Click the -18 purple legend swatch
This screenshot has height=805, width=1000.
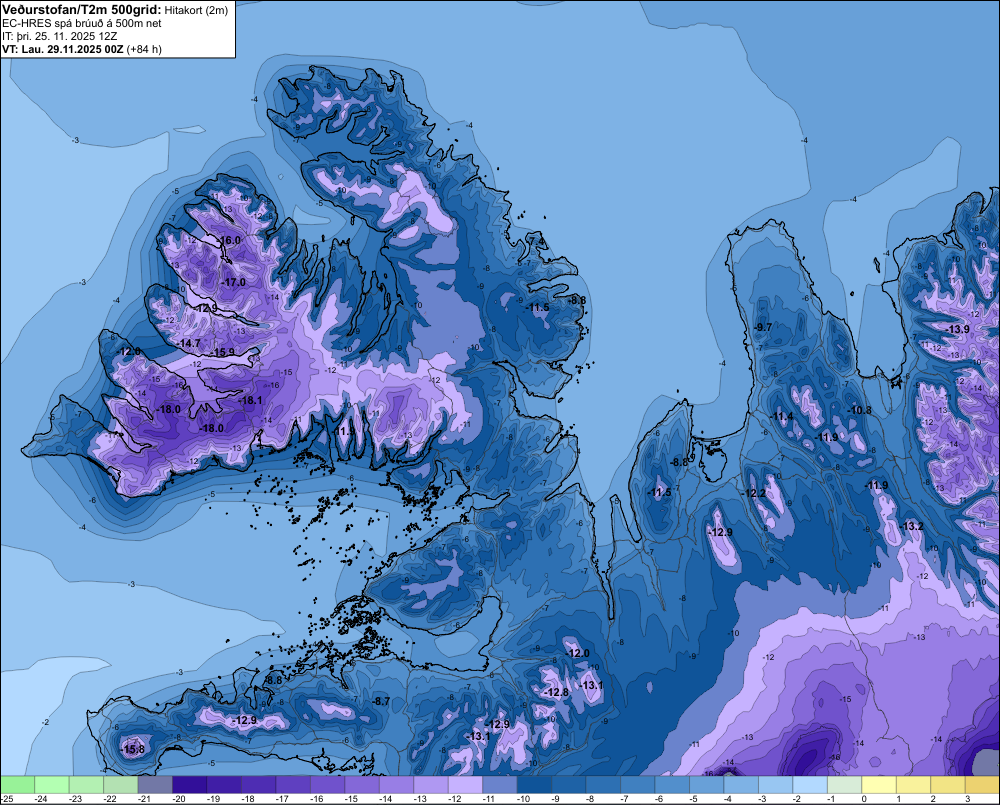click(x=258, y=784)
